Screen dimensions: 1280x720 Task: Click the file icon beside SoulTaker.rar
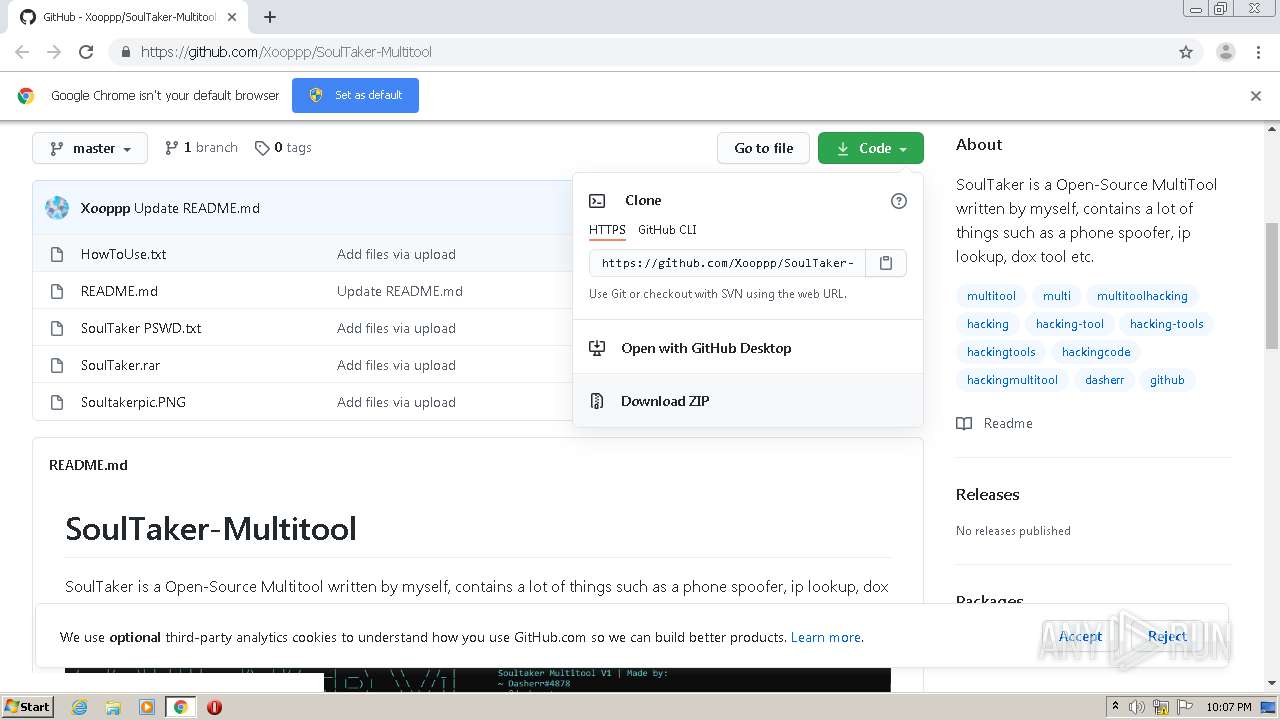pyautogui.click(x=57, y=365)
